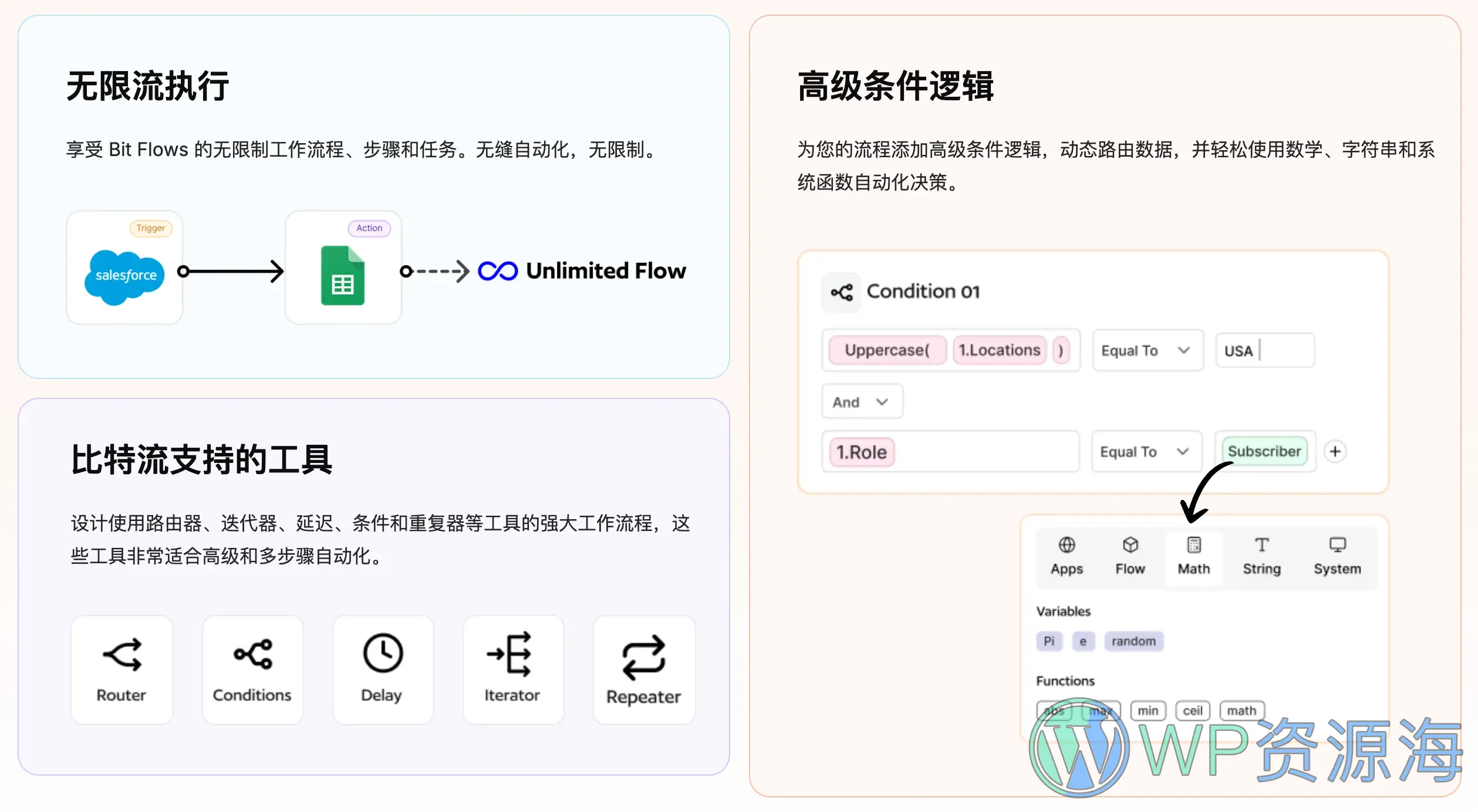This screenshot has width=1478, height=812.
Task: Click the 1.Role variable chip
Action: pos(862,452)
